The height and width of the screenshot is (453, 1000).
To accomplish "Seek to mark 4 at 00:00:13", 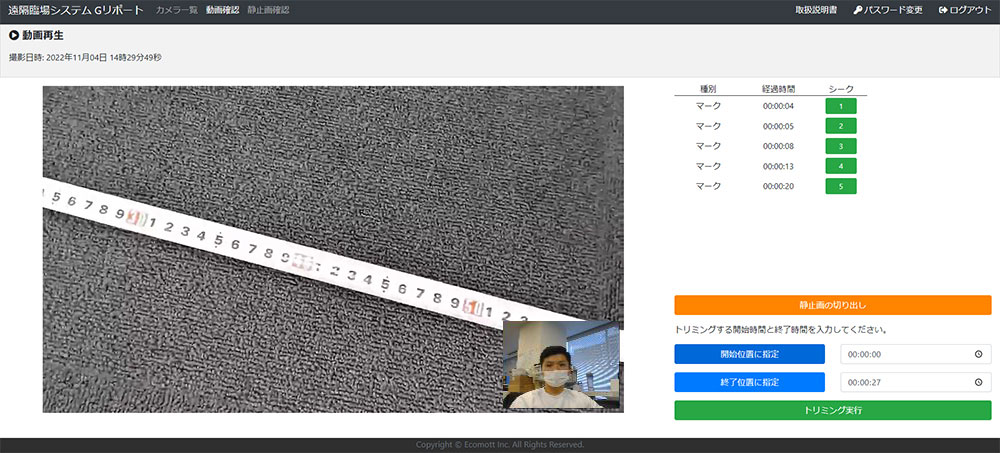I will pyautogui.click(x=841, y=166).
